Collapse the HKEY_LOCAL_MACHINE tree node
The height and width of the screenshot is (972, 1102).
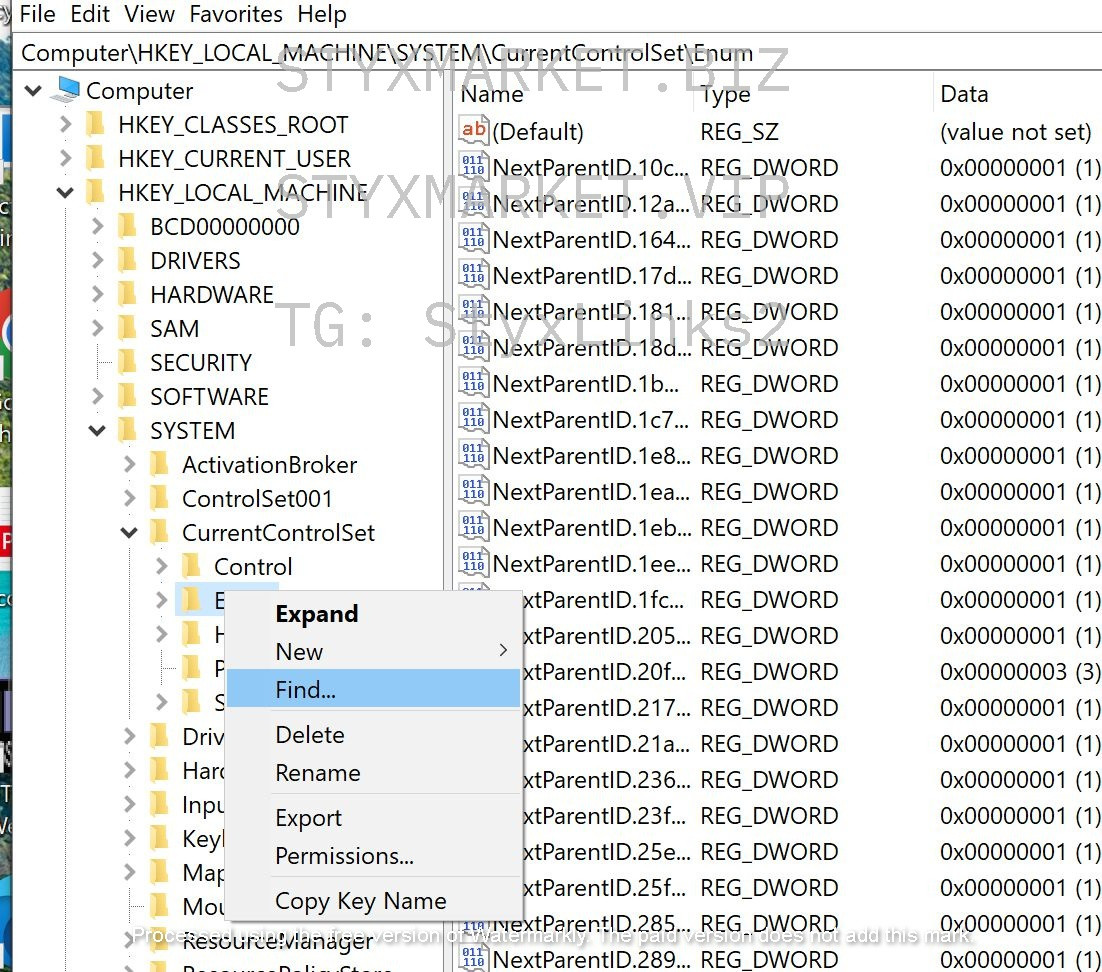click(x=65, y=193)
